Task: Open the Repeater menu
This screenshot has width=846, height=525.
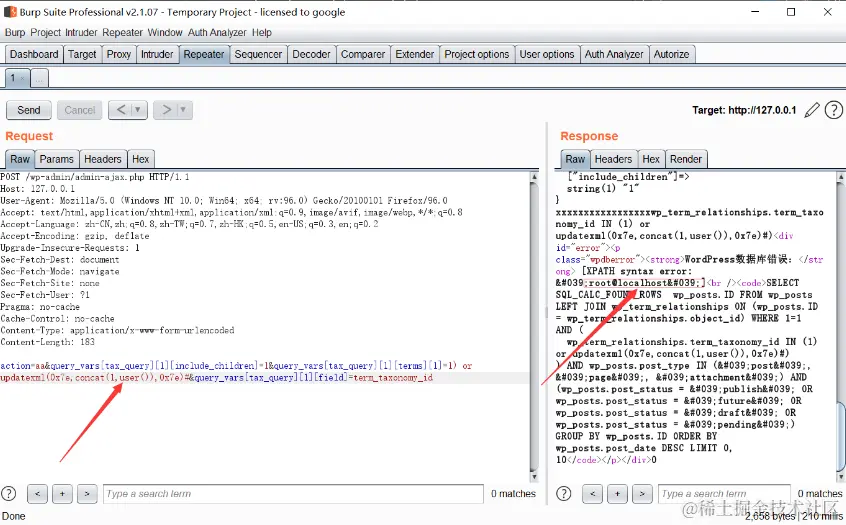Action: point(122,32)
